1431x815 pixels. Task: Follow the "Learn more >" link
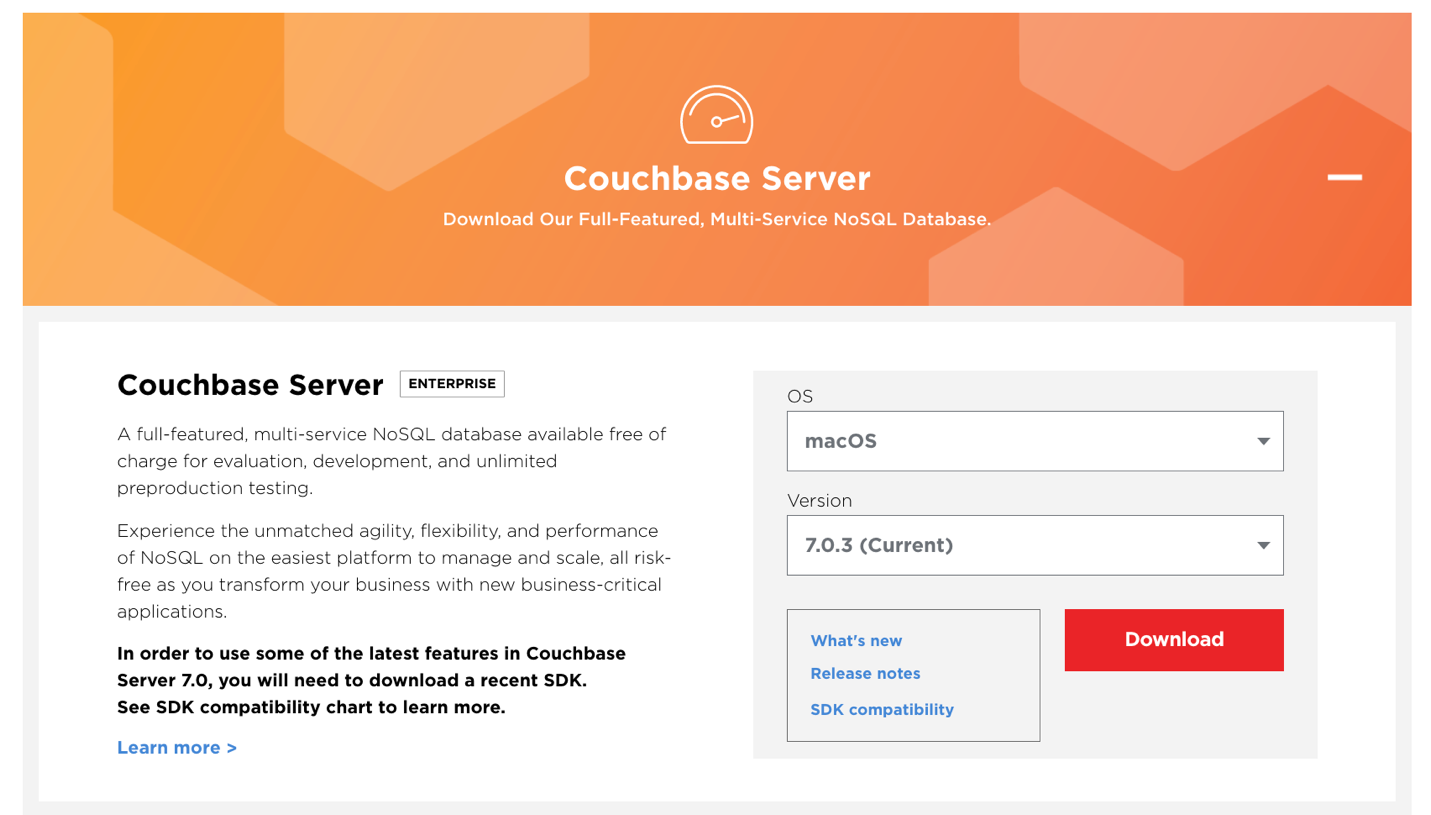pyautogui.click(x=176, y=747)
